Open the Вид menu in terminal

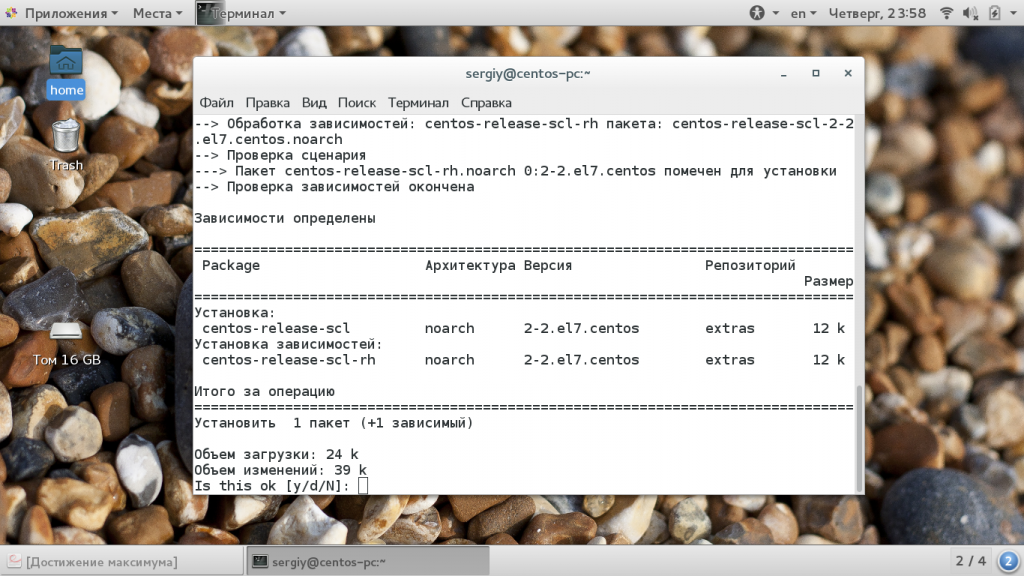(314, 102)
